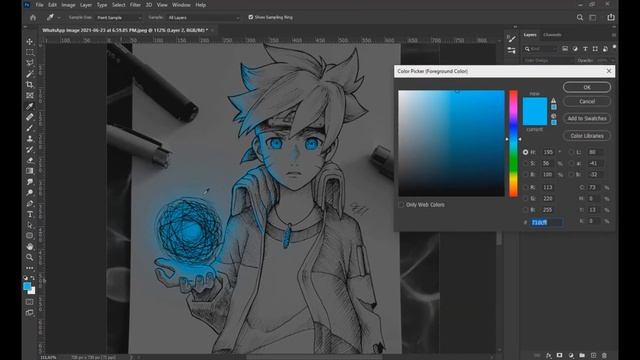Open the Image menu
Viewport: 640px width, 360px height.
68,5
